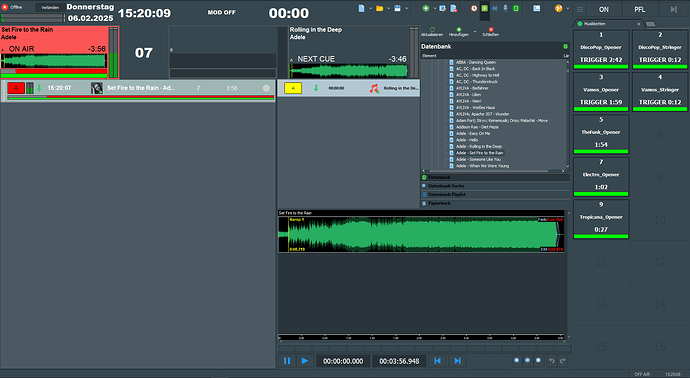Click the orange help question mark icon
690x378 pixels.
(x=558, y=8)
